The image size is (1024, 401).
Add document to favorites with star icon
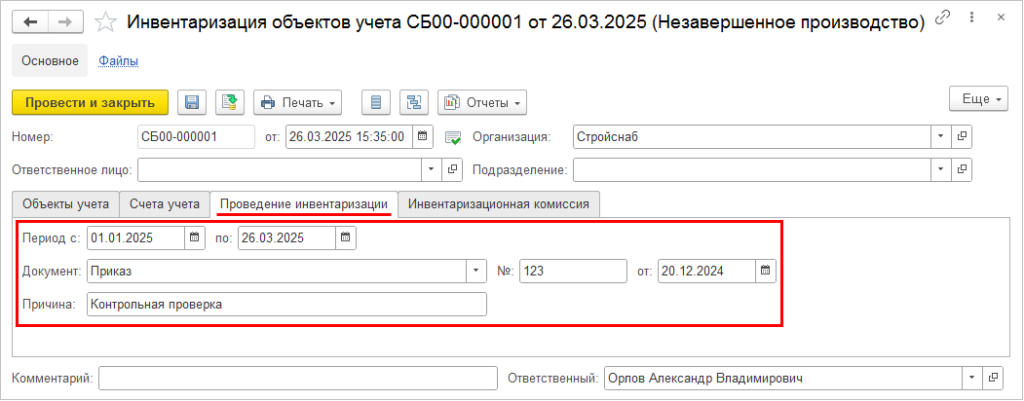click(x=104, y=22)
